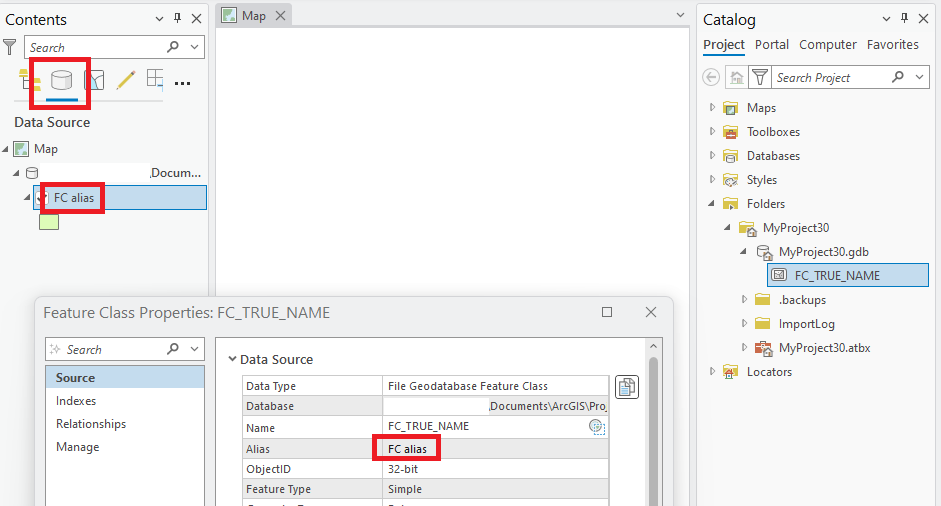The image size is (941, 506).
Task: Click the File Geodatabase Feature Class value
Action: point(467,386)
